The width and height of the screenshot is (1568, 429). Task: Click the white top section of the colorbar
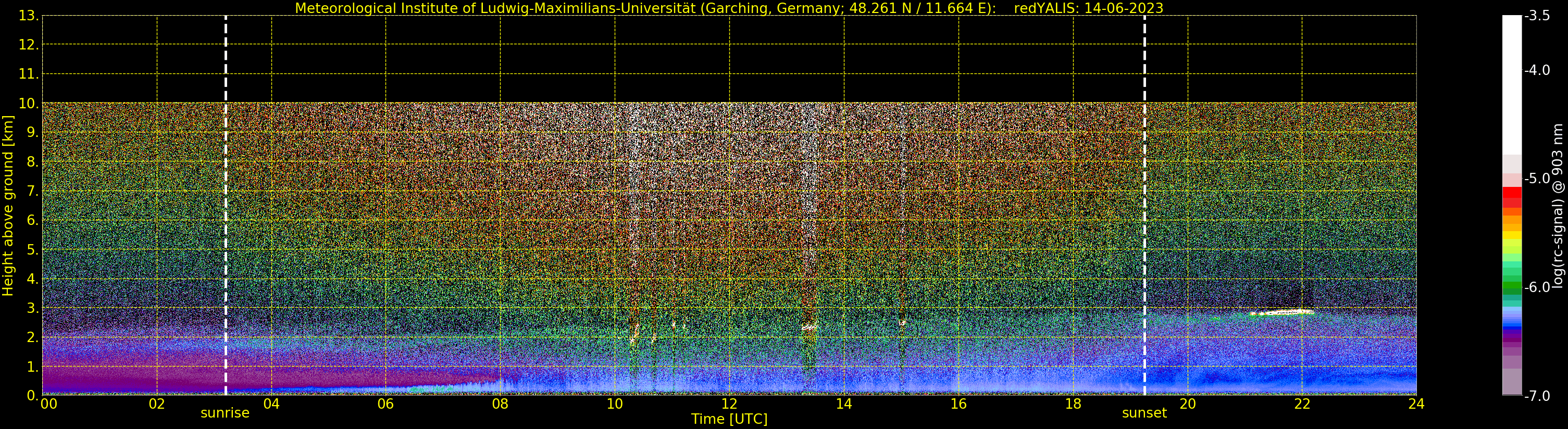[x=1512, y=85]
